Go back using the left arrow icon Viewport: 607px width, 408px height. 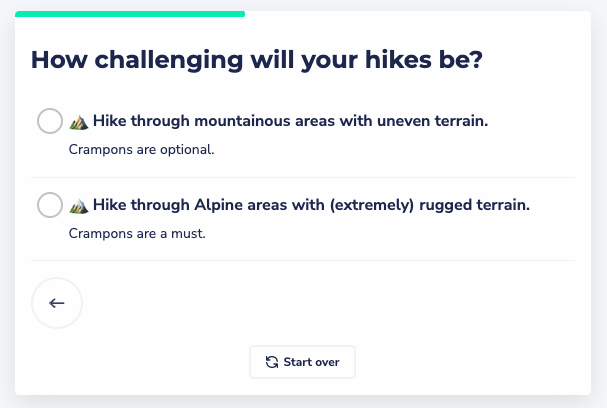[x=57, y=303]
